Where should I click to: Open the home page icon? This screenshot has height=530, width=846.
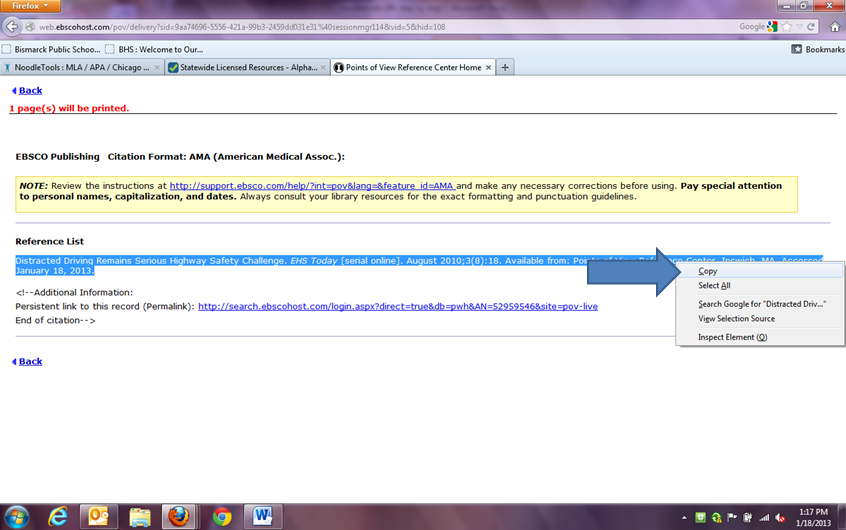point(835,26)
